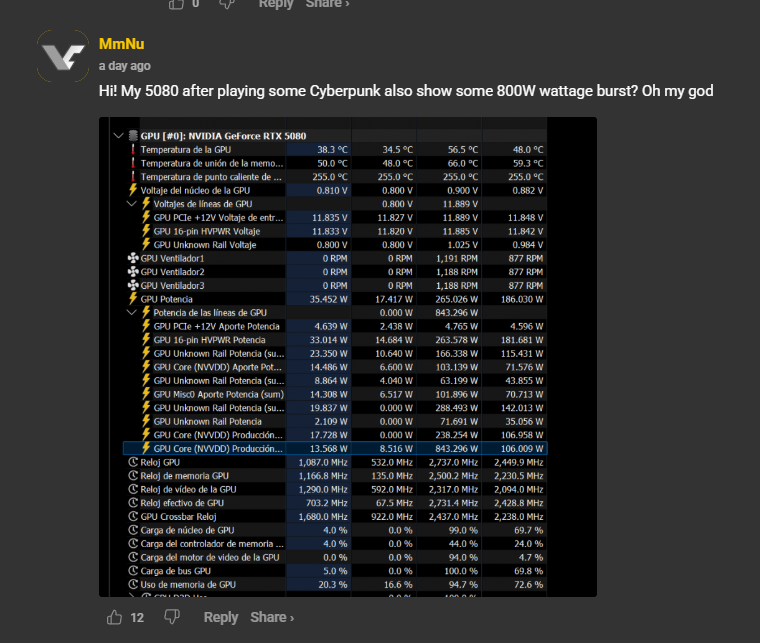The width and height of the screenshot is (760, 643).
Task: Select the 'GPU 16-pin HVPWR Potencia' row
Action: click(208, 340)
